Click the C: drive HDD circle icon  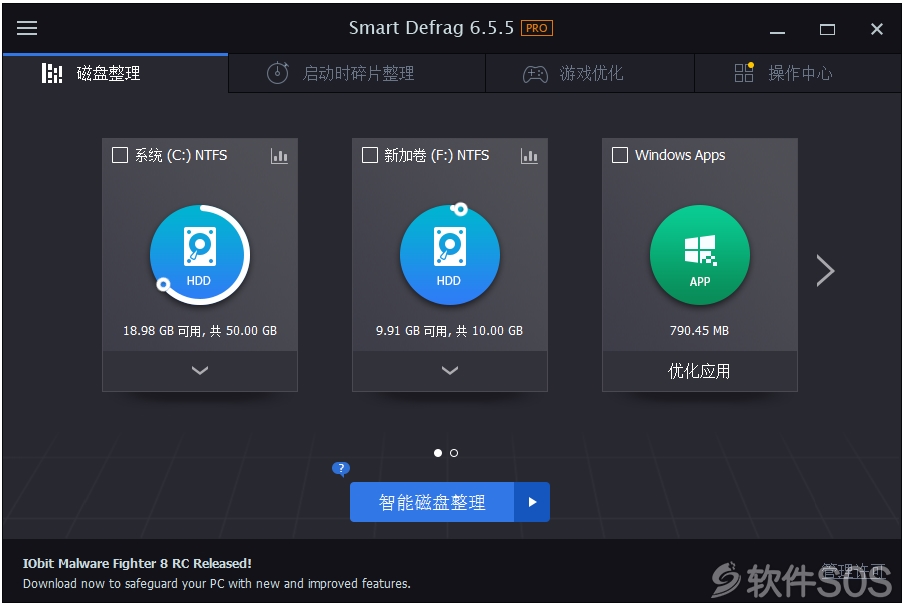click(x=200, y=255)
